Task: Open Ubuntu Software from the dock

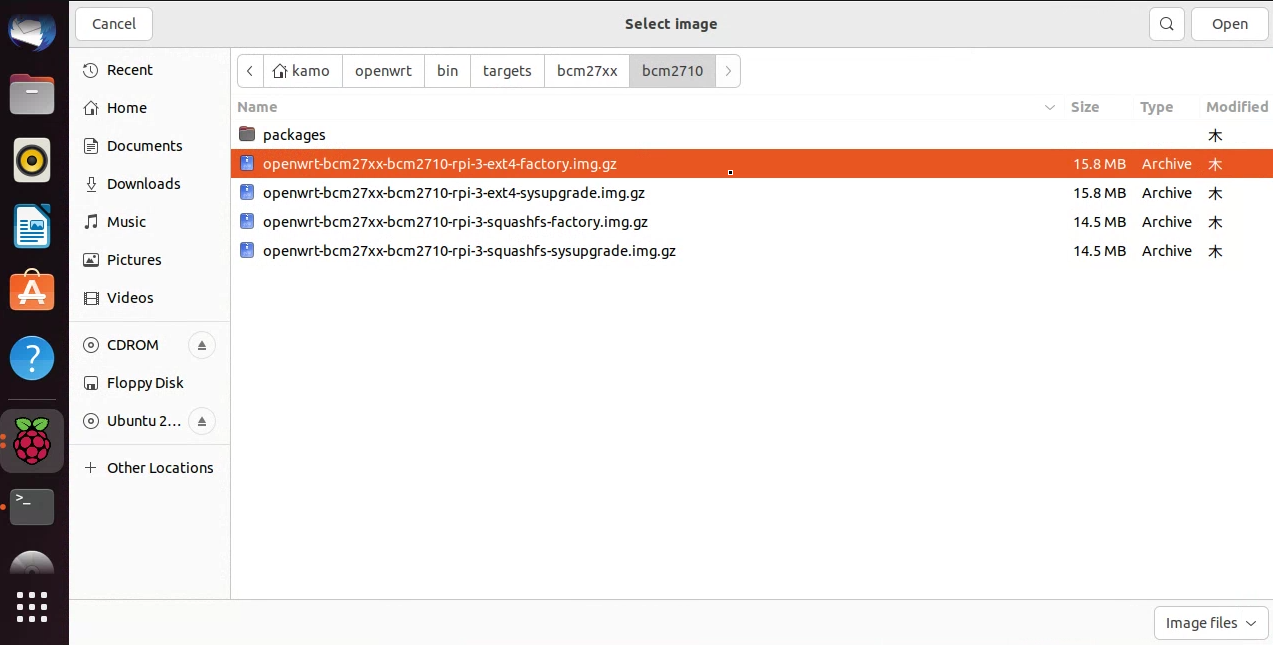Action: 32,291
